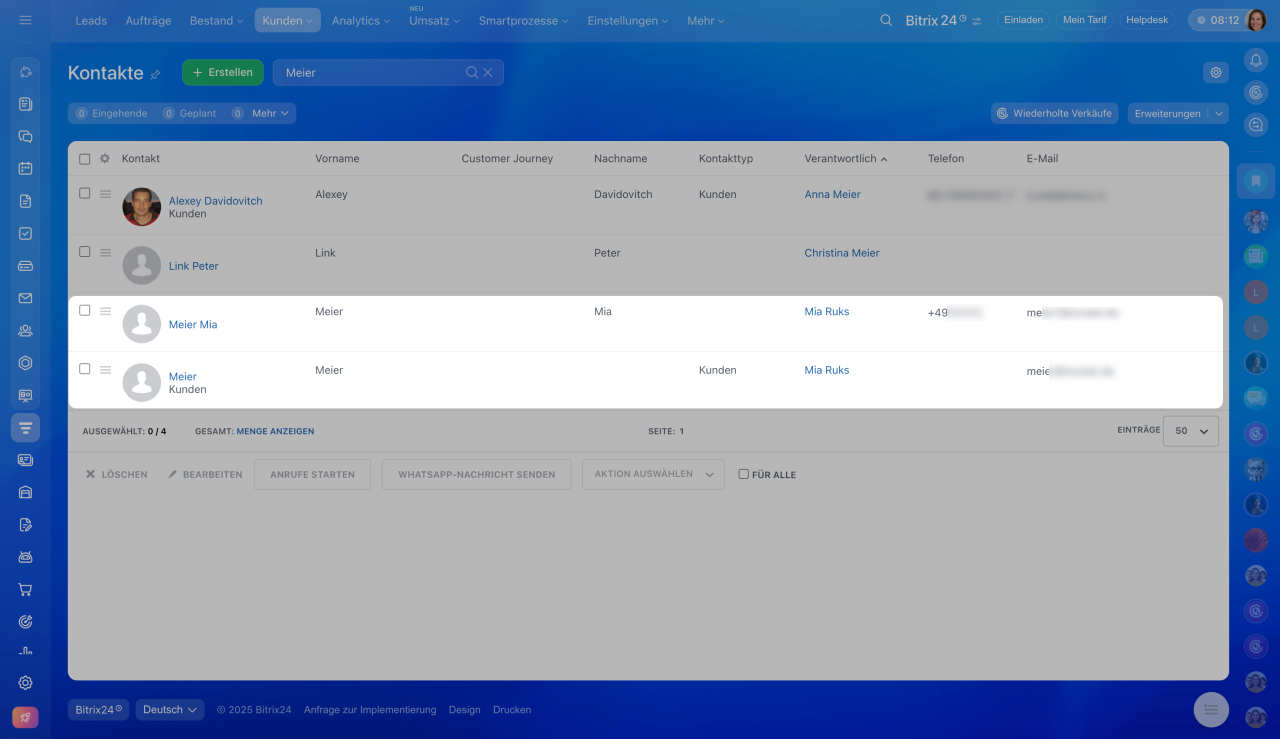Image resolution: width=1280 pixels, height=739 pixels.
Task: Open the tasks checkmark icon in left sidebar
Action: 26,233
